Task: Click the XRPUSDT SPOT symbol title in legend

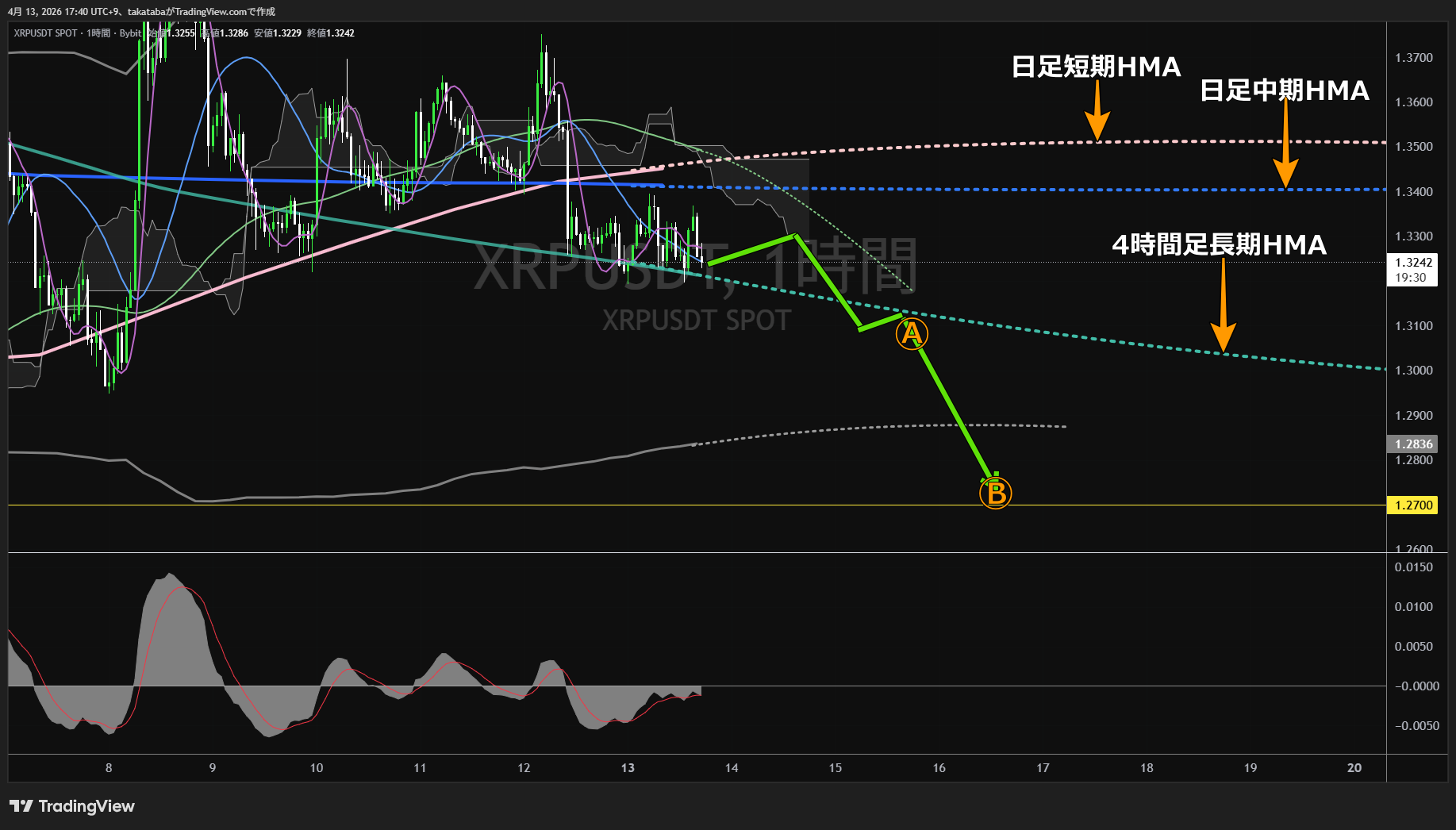Action: 45,33
